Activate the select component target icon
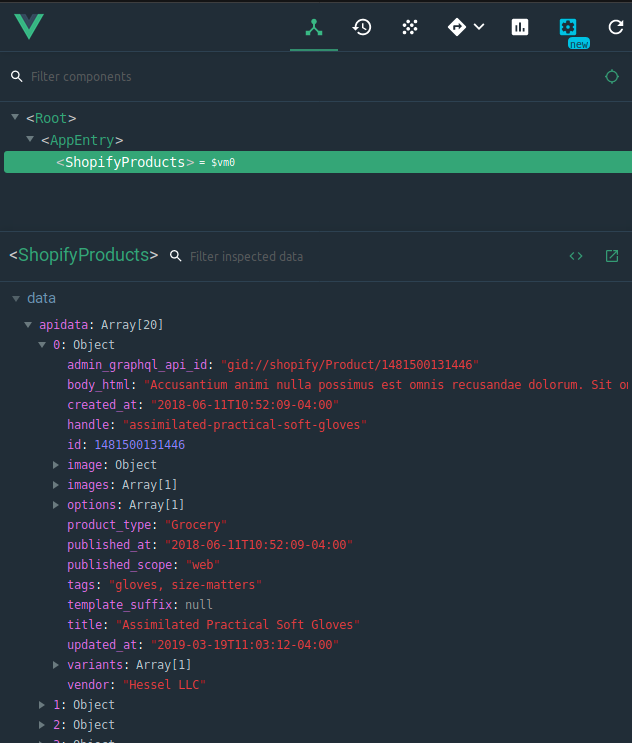This screenshot has height=743, width=632. tap(612, 77)
